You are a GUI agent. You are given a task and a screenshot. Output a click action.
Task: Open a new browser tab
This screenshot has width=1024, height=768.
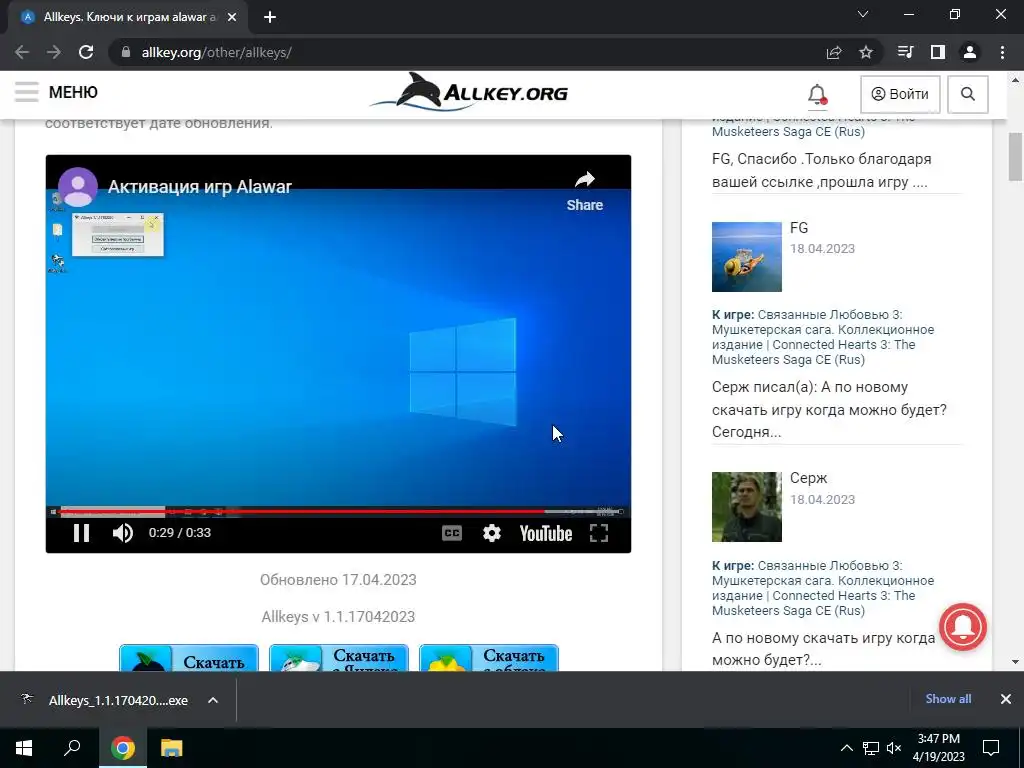270,18
